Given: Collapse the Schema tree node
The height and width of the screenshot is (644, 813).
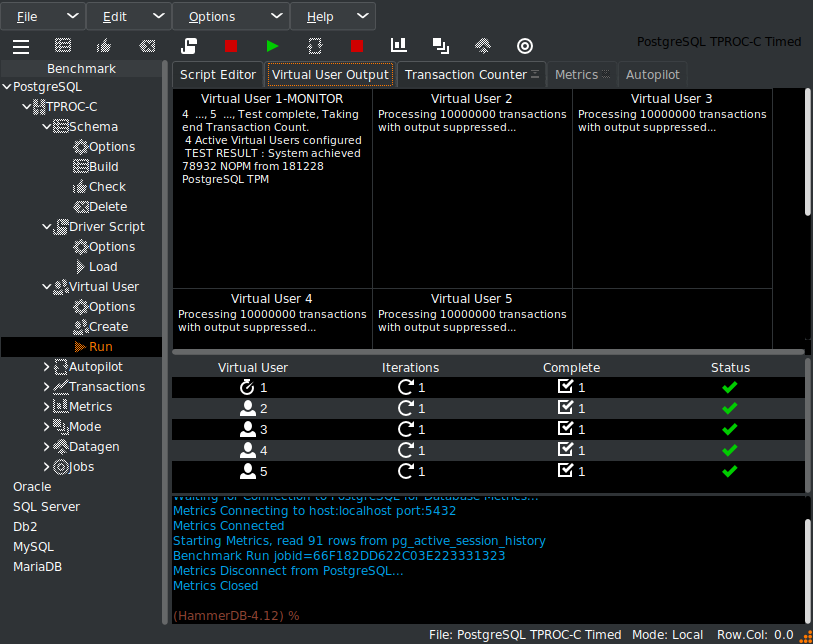Looking at the screenshot, I should (47, 127).
